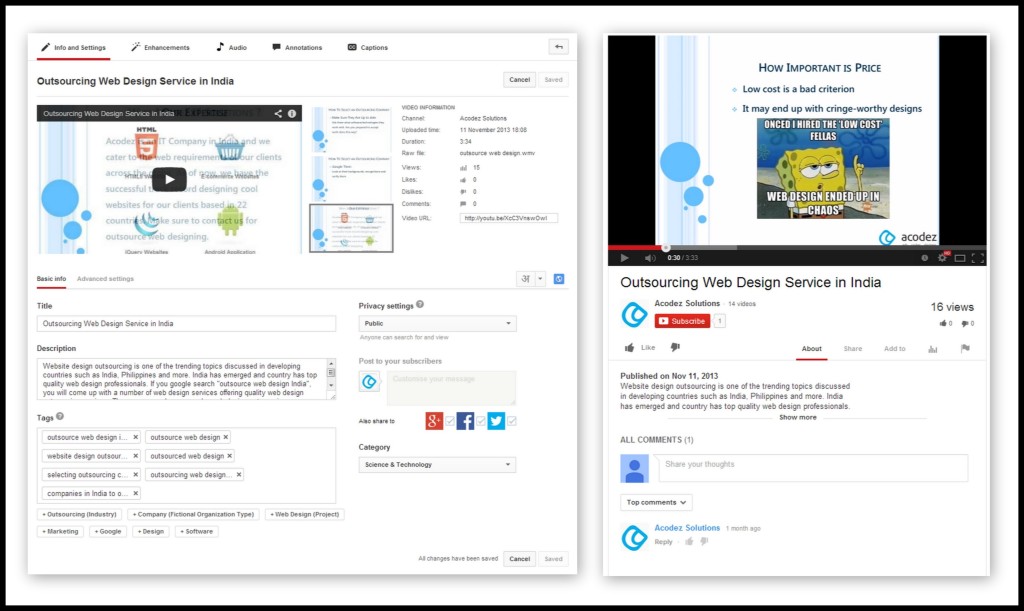This screenshot has width=1024, height=611.
Task: Click the Acodez channel avatar beside Subscribe
Action: coord(633,315)
